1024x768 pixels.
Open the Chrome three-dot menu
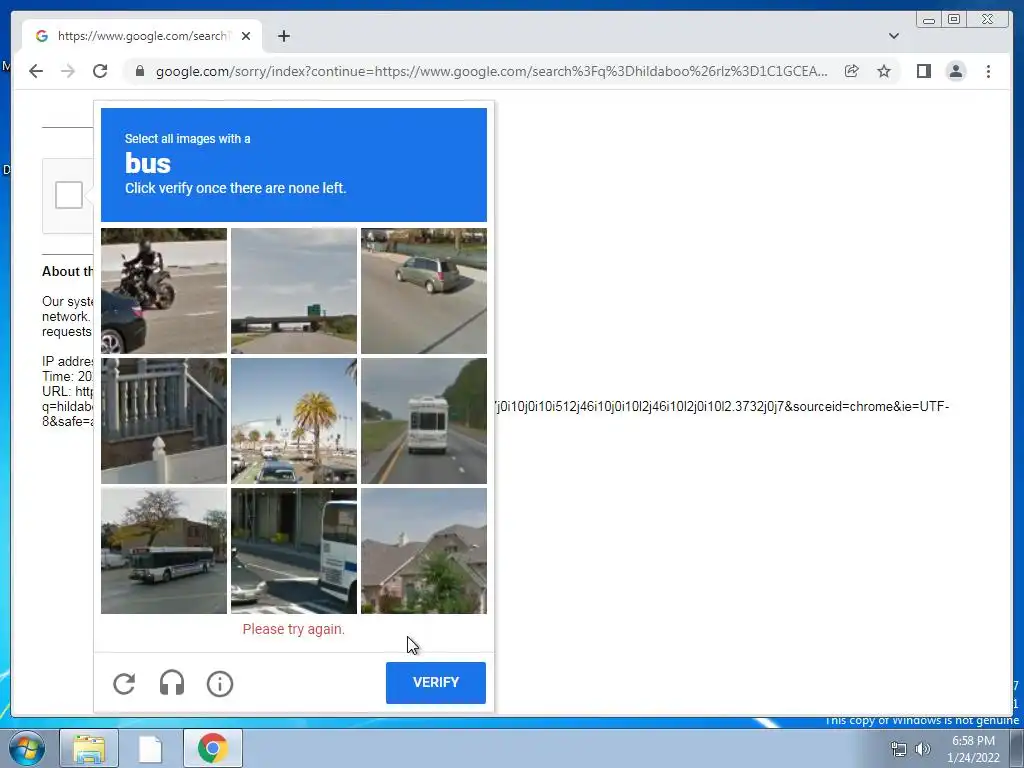[988, 71]
